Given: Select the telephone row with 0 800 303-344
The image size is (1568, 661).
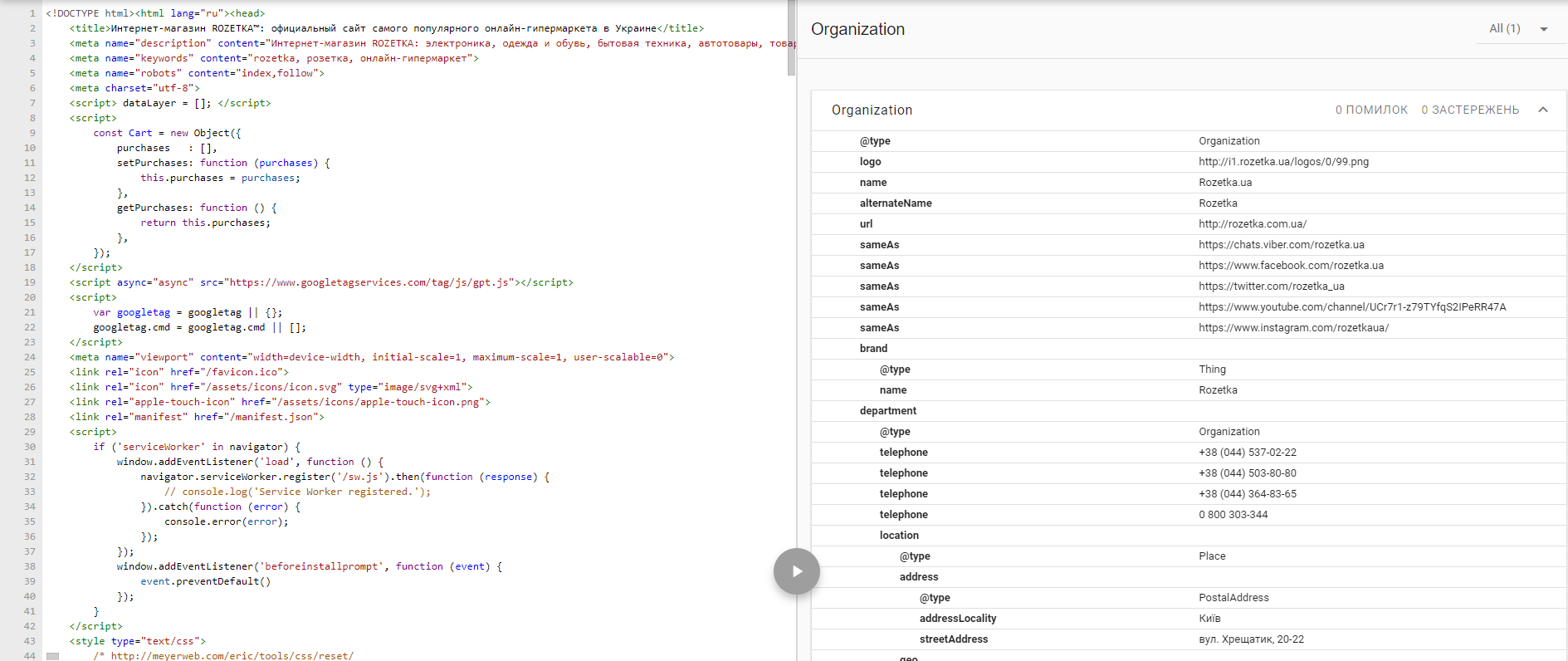Looking at the screenshot, I should tap(1233, 515).
